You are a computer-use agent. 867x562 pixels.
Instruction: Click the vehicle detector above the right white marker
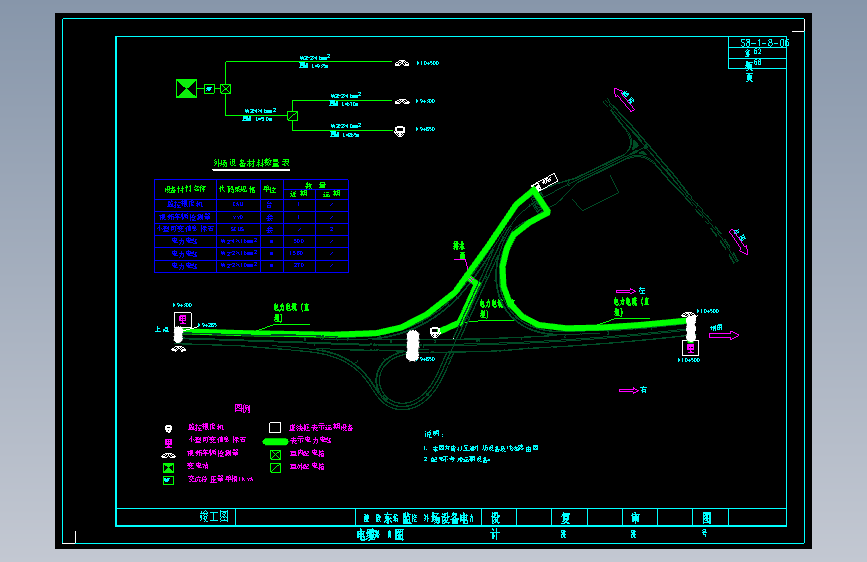[x=688, y=315]
